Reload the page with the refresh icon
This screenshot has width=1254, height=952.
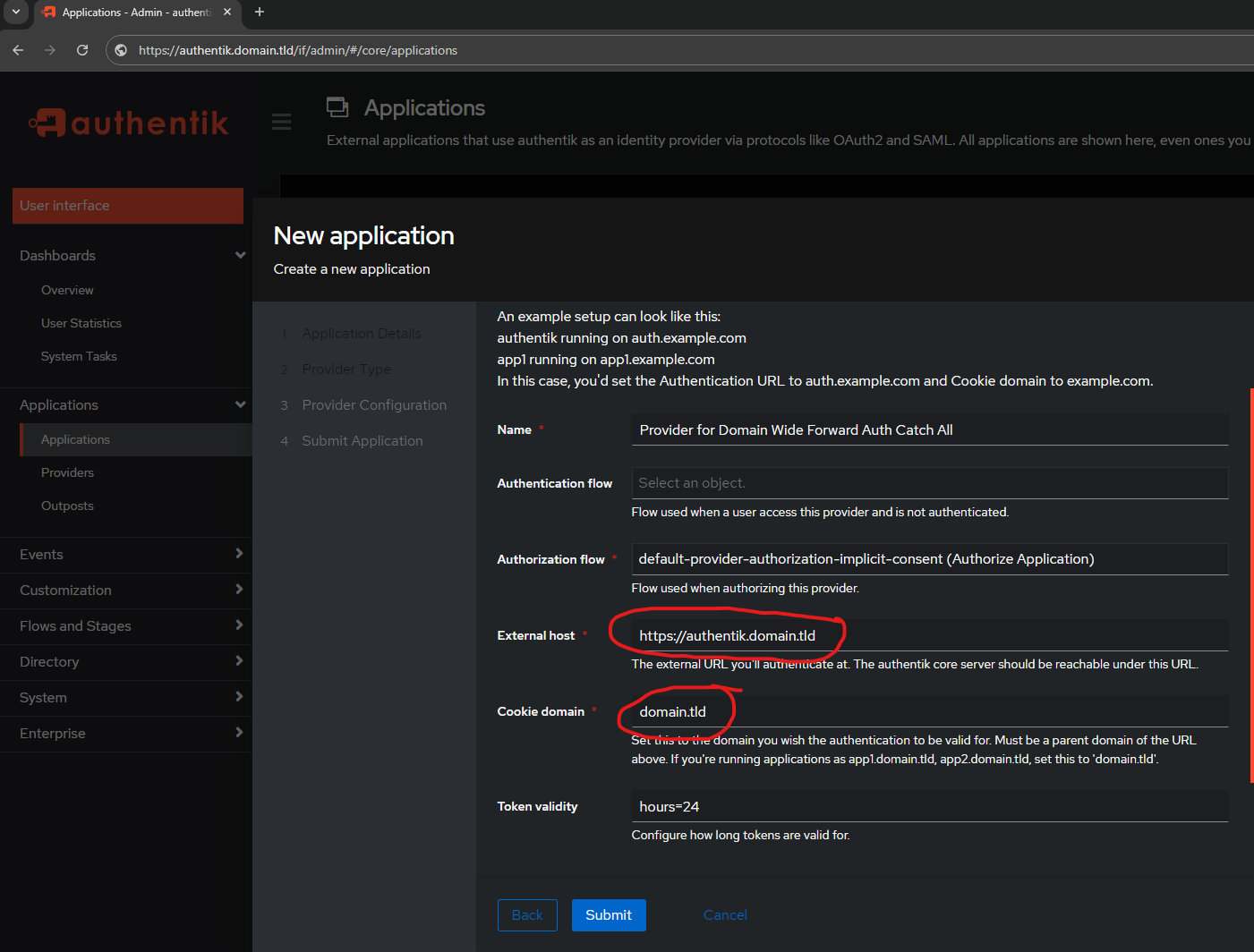[82, 50]
